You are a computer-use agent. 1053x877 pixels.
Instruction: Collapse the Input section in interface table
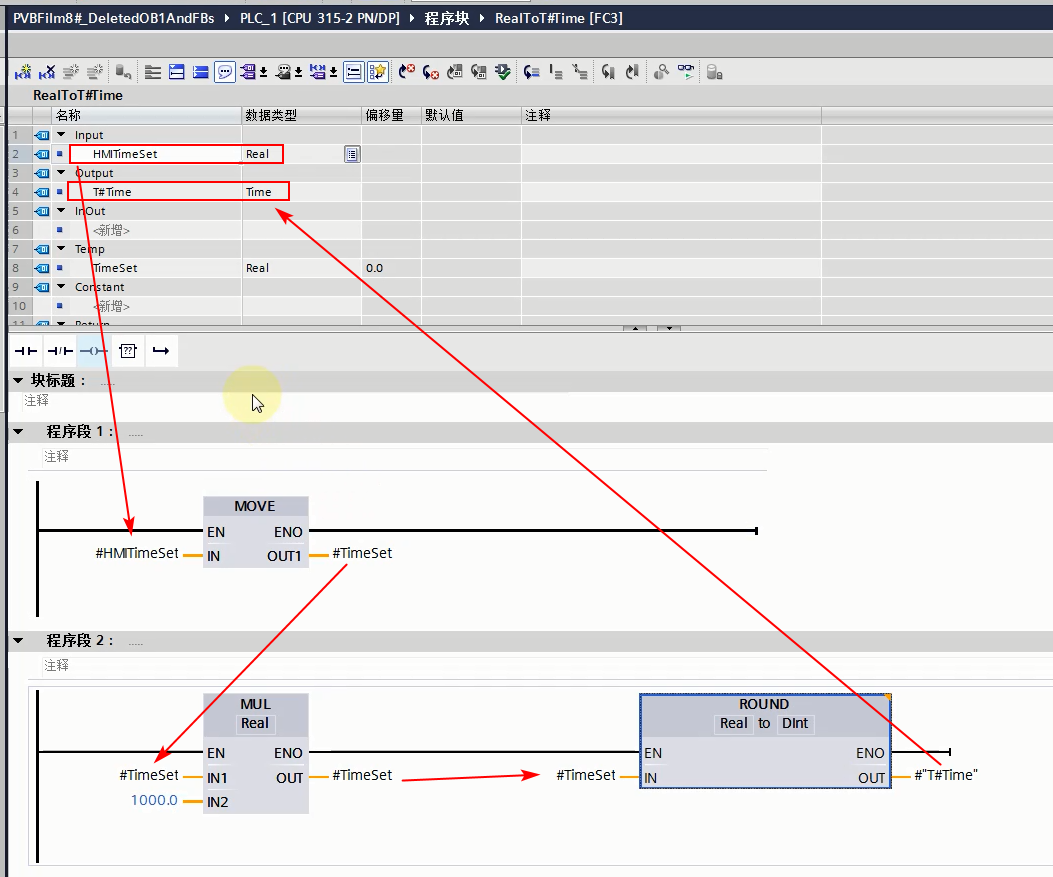61,134
